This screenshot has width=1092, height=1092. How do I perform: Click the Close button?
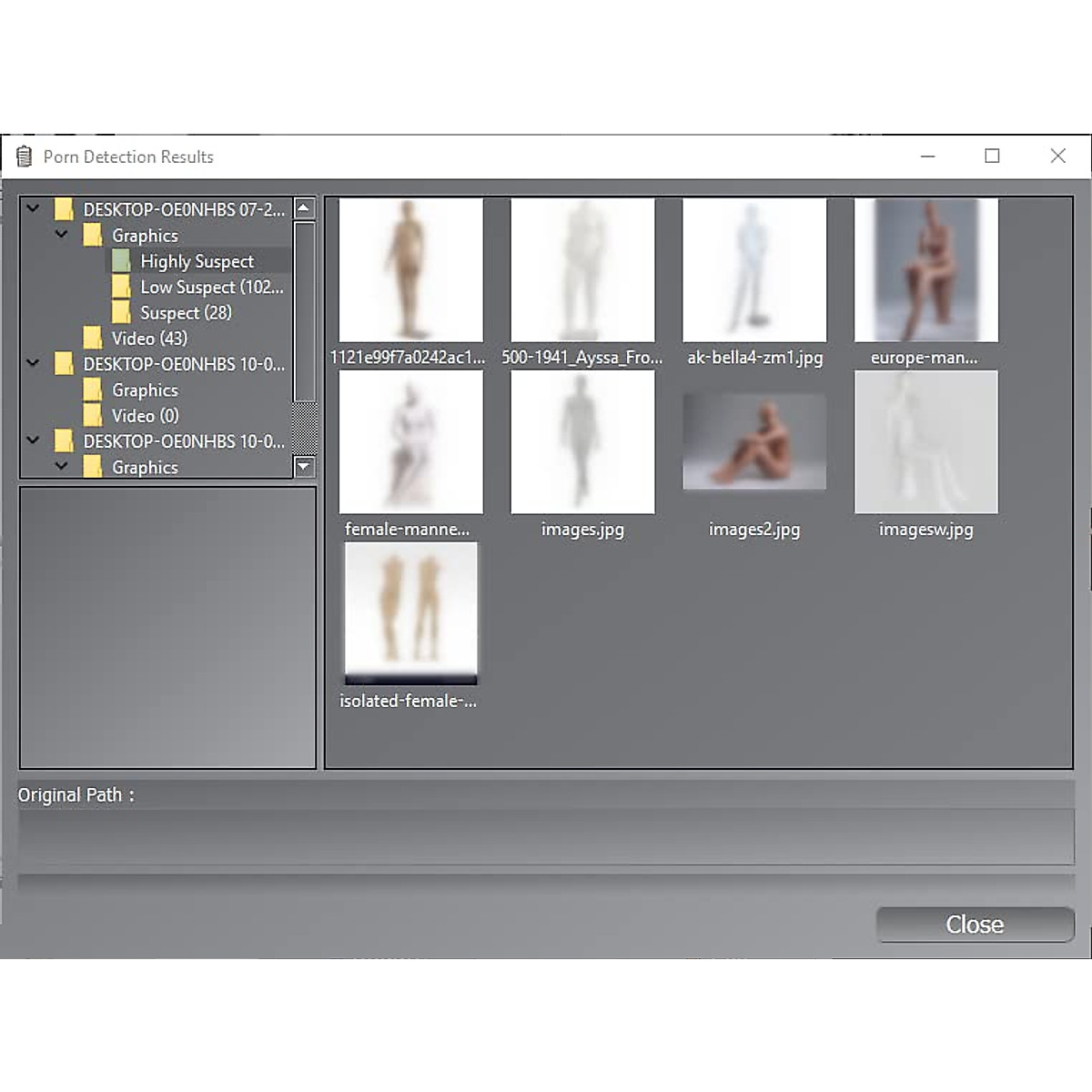pyautogui.click(x=975, y=925)
